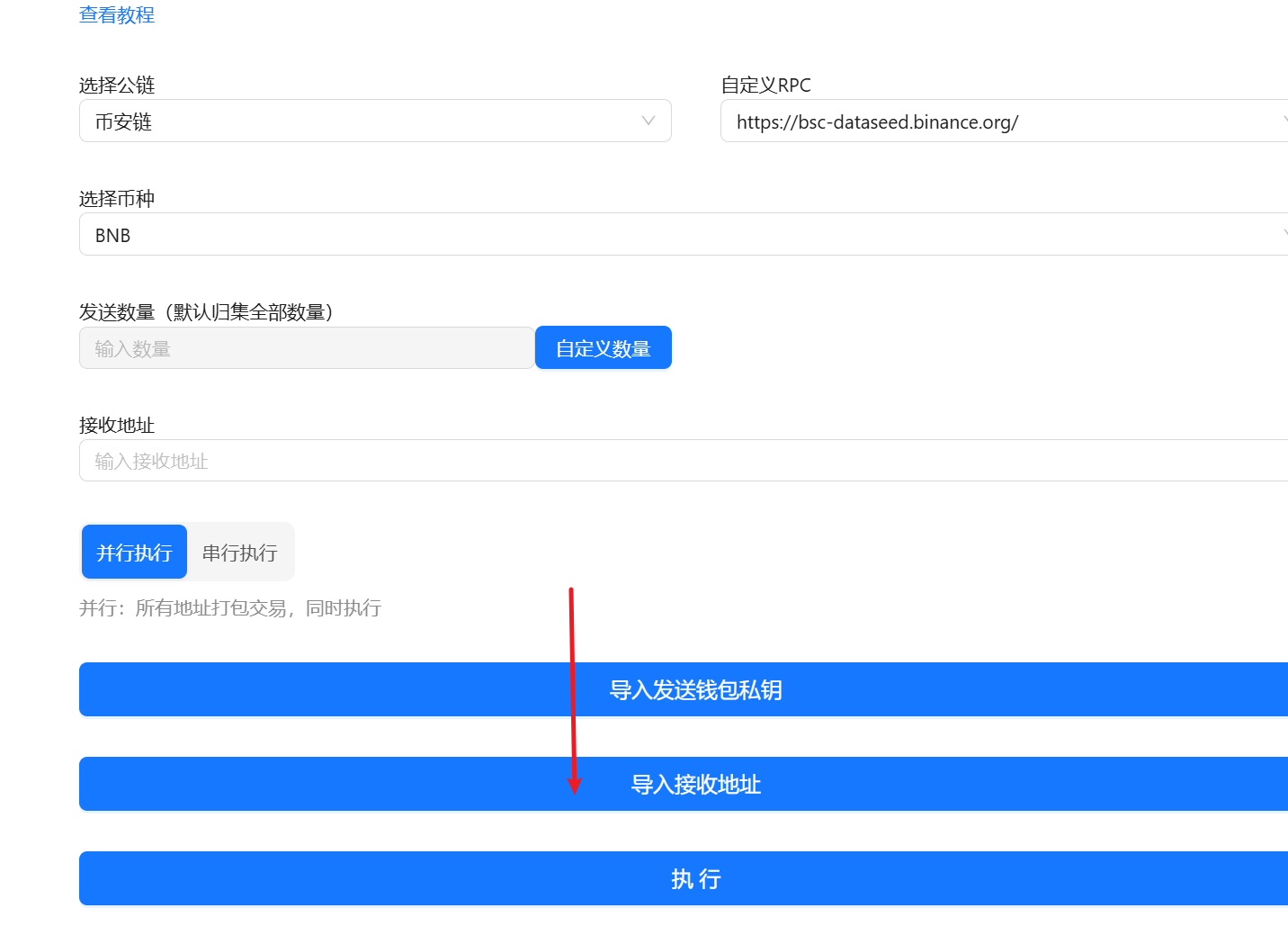Click the 选择公链 field label
The width and height of the screenshot is (1288, 944).
[x=117, y=85]
